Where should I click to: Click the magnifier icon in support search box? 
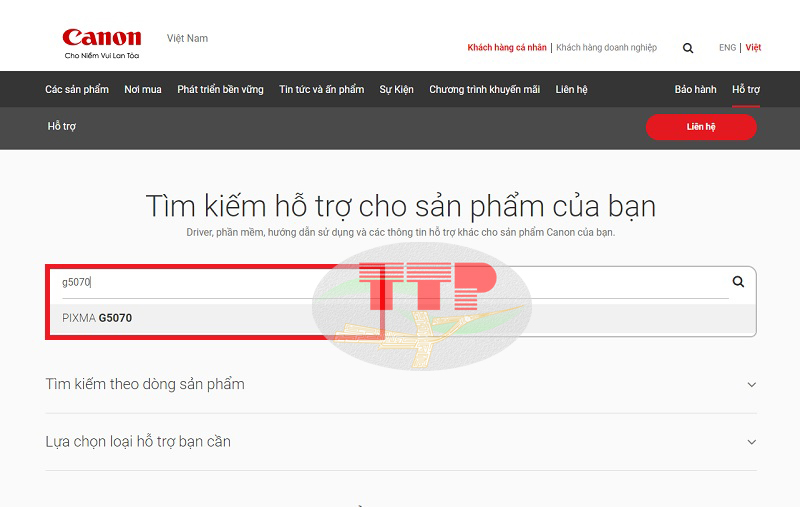pos(738,282)
